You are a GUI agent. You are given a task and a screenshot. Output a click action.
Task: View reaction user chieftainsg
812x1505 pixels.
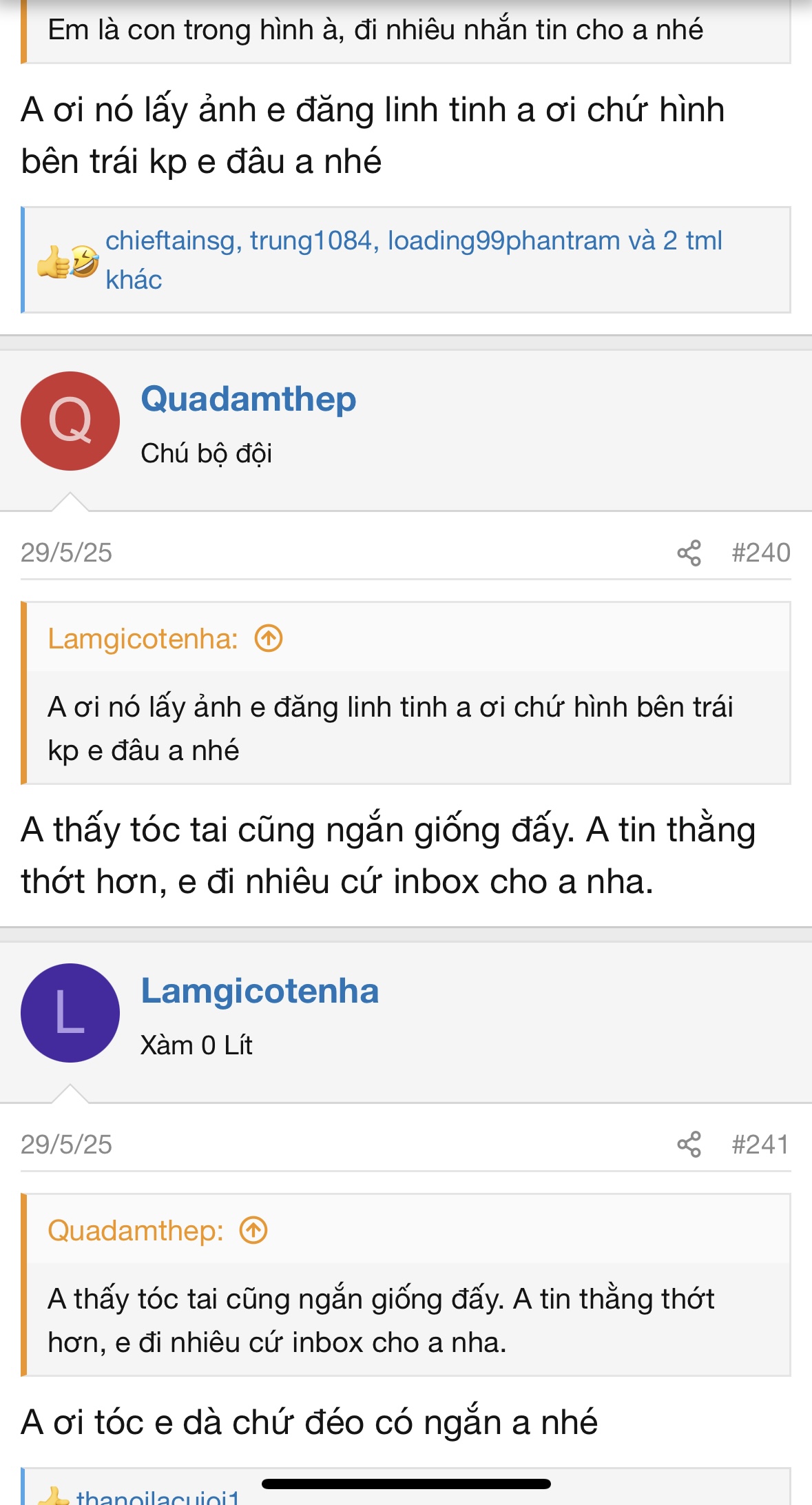pyautogui.click(x=169, y=240)
